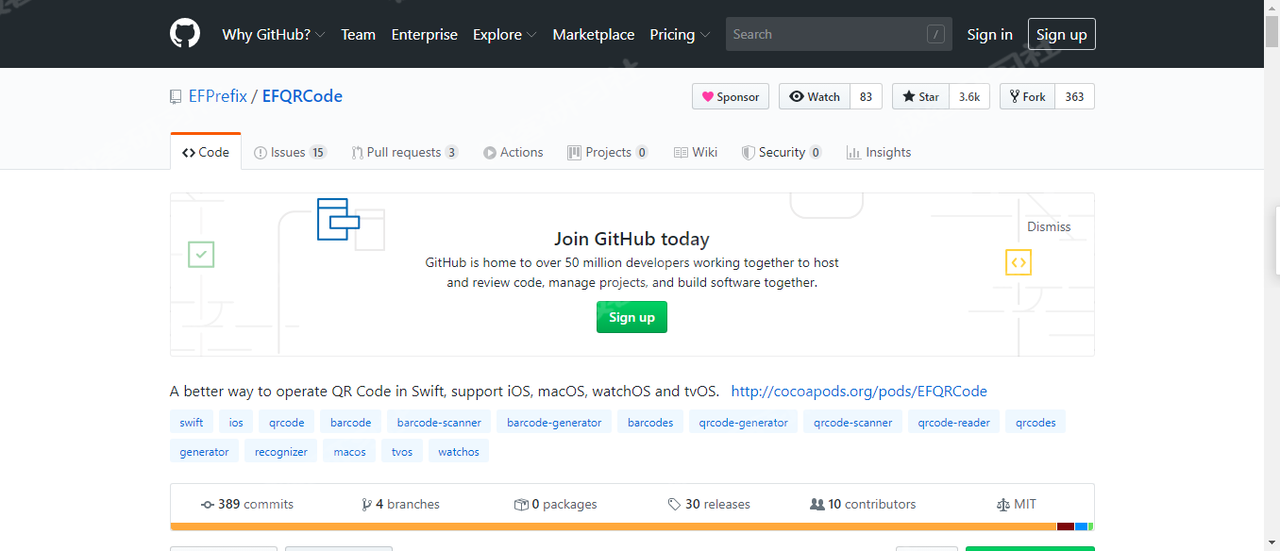Open the EFQRCode repository name link
The width and height of the screenshot is (1280, 551).
302,96
